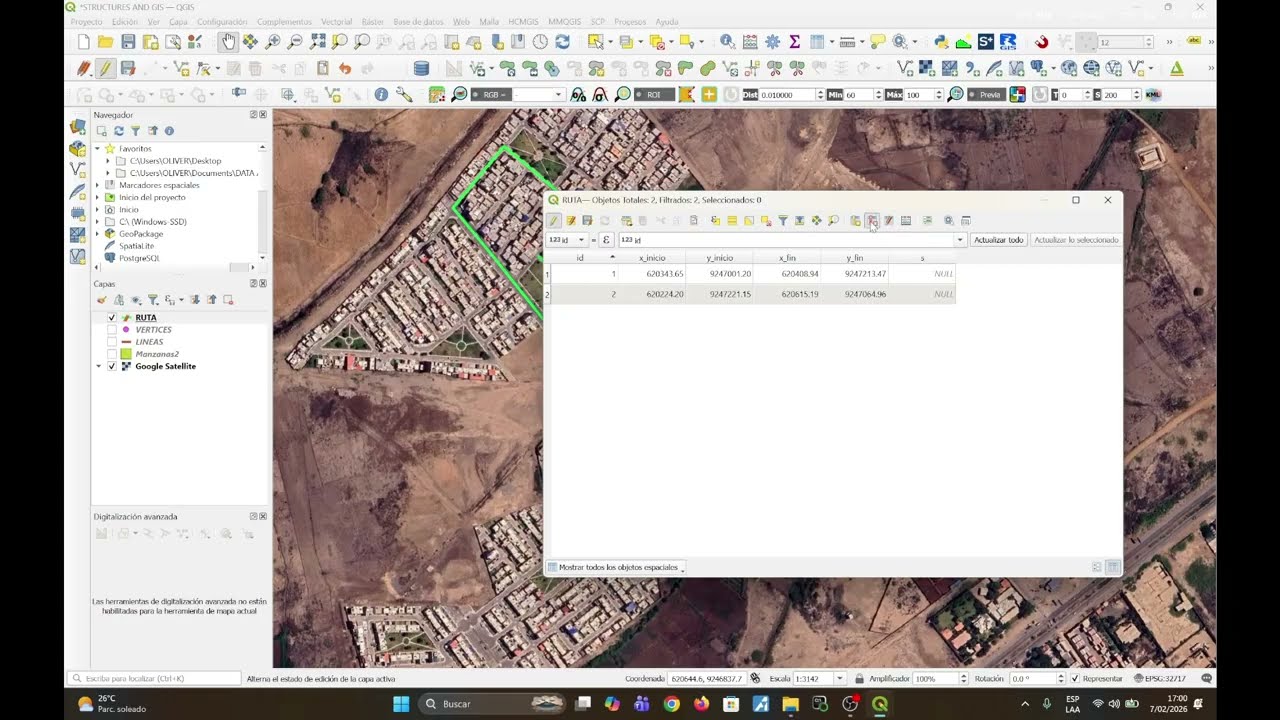Open the Identify Features tool
This screenshot has height=720, width=1280.
point(727,42)
